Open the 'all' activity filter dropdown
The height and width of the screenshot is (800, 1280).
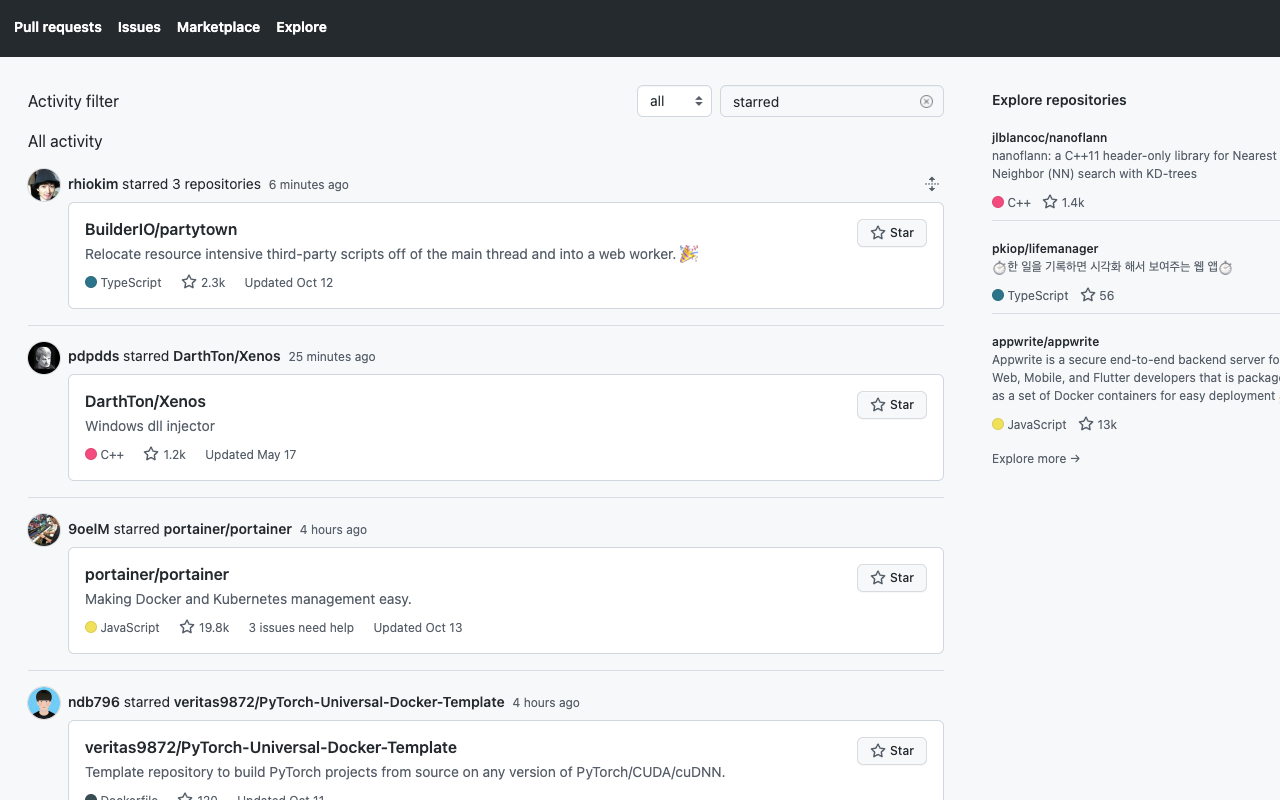(674, 101)
